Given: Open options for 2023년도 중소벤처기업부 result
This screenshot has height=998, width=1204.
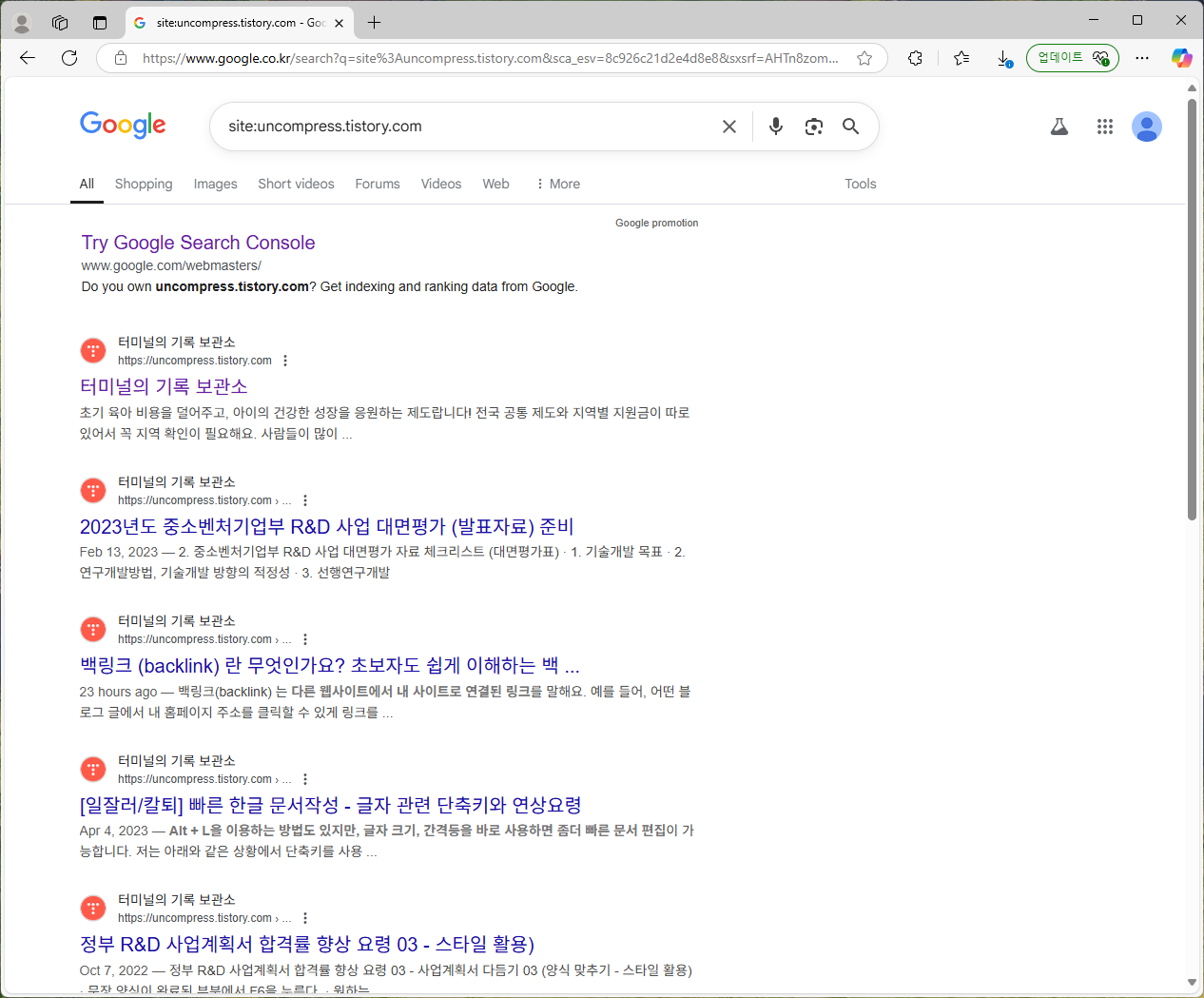Looking at the screenshot, I should tap(305, 500).
